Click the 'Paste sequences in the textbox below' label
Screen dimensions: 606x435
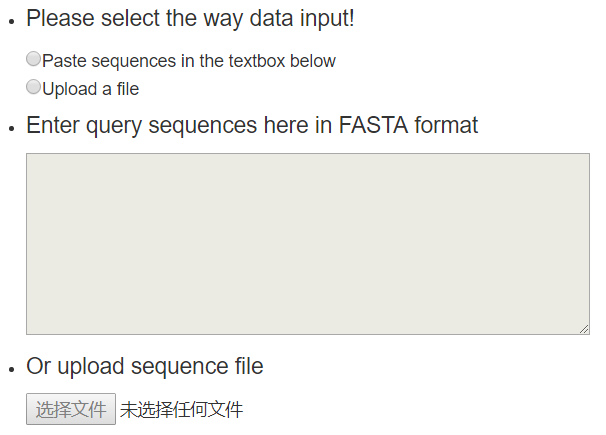(x=189, y=61)
